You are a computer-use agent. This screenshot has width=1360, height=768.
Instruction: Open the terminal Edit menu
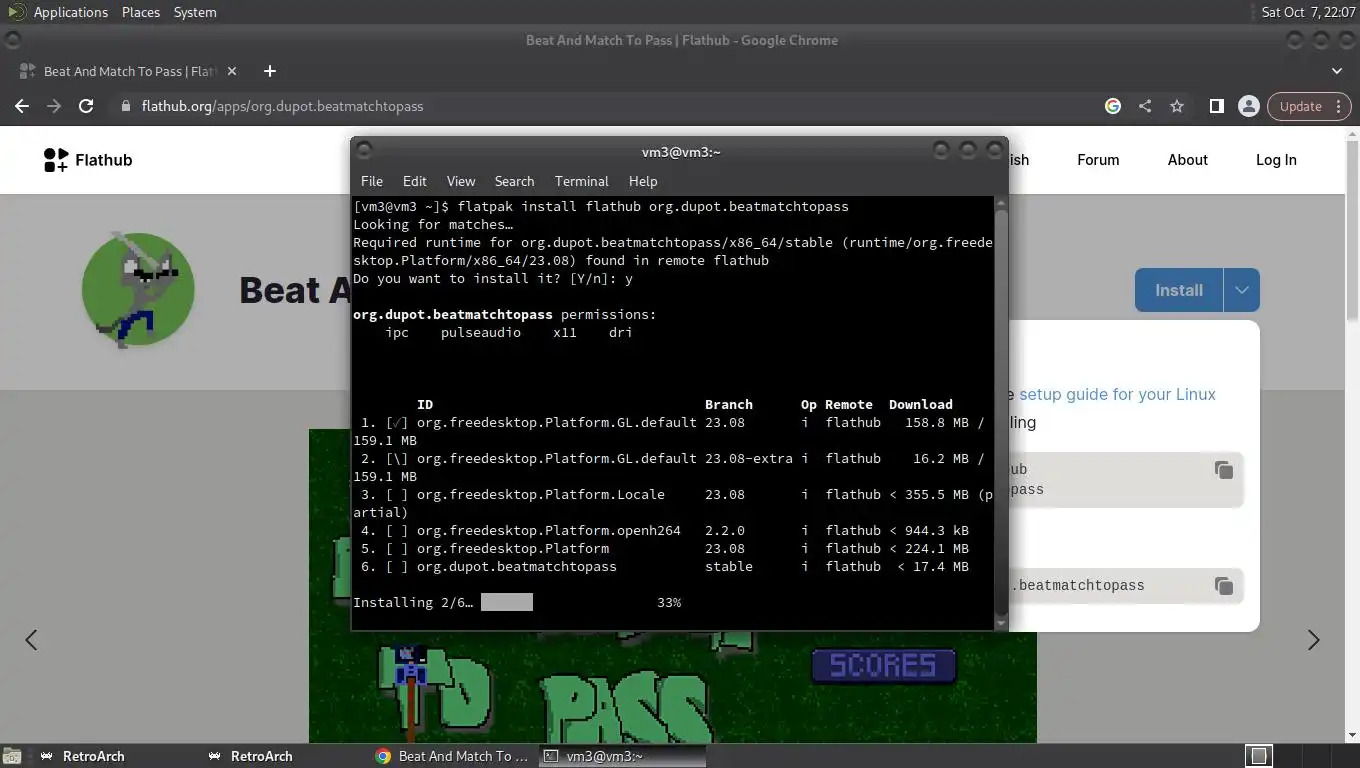coord(414,181)
